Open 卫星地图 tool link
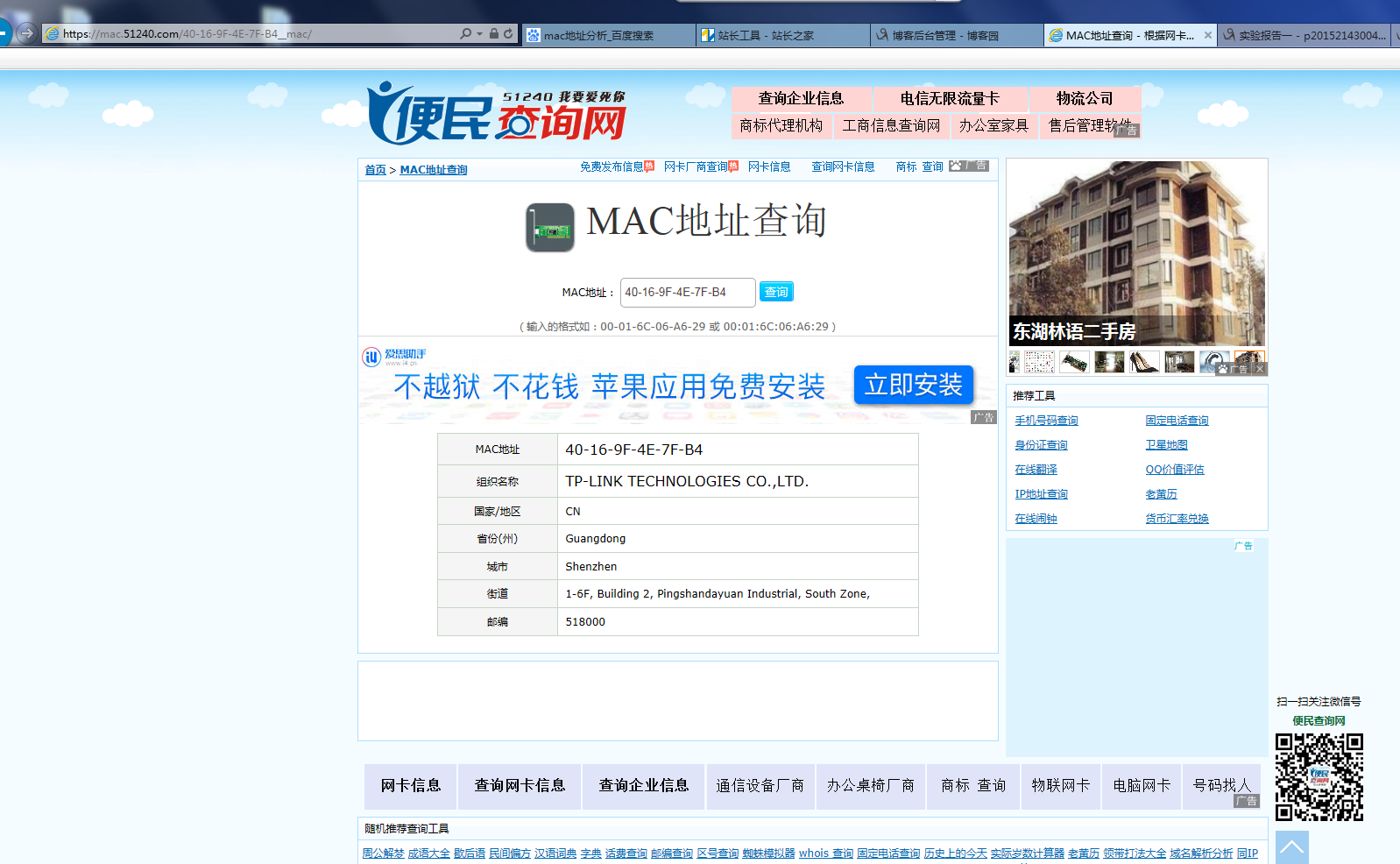The width and height of the screenshot is (1400, 864). (1166, 445)
